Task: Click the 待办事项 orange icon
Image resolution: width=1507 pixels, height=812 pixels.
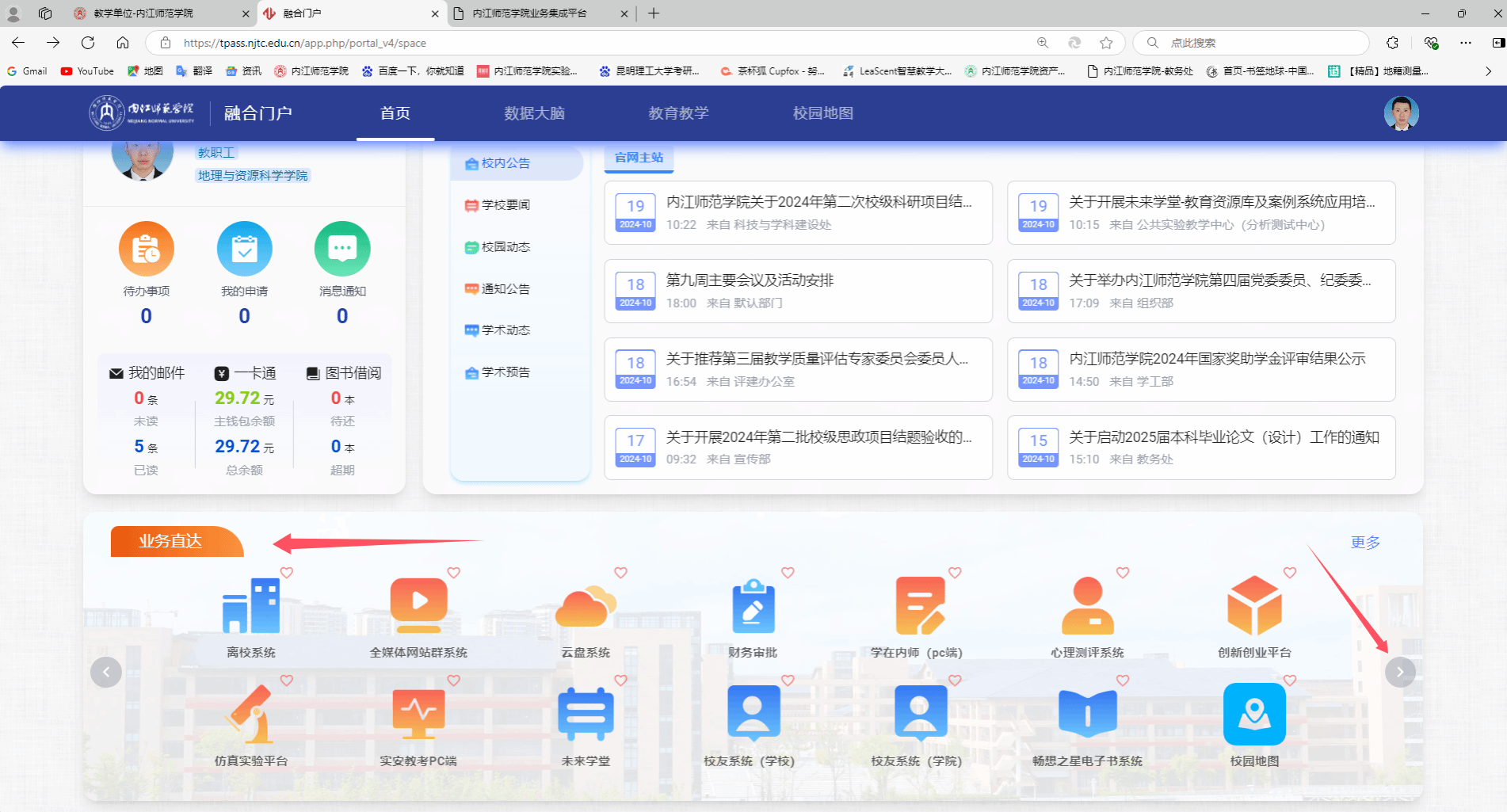Action: pos(147,249)
